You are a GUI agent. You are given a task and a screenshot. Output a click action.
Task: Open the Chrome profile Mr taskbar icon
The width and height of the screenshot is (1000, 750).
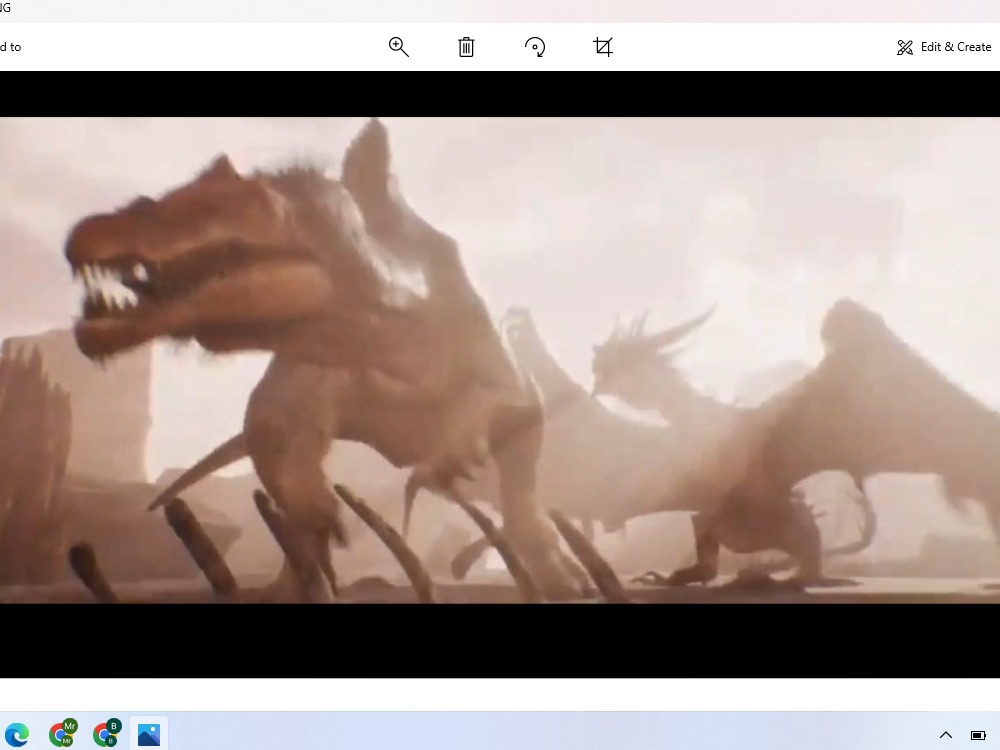62,733
